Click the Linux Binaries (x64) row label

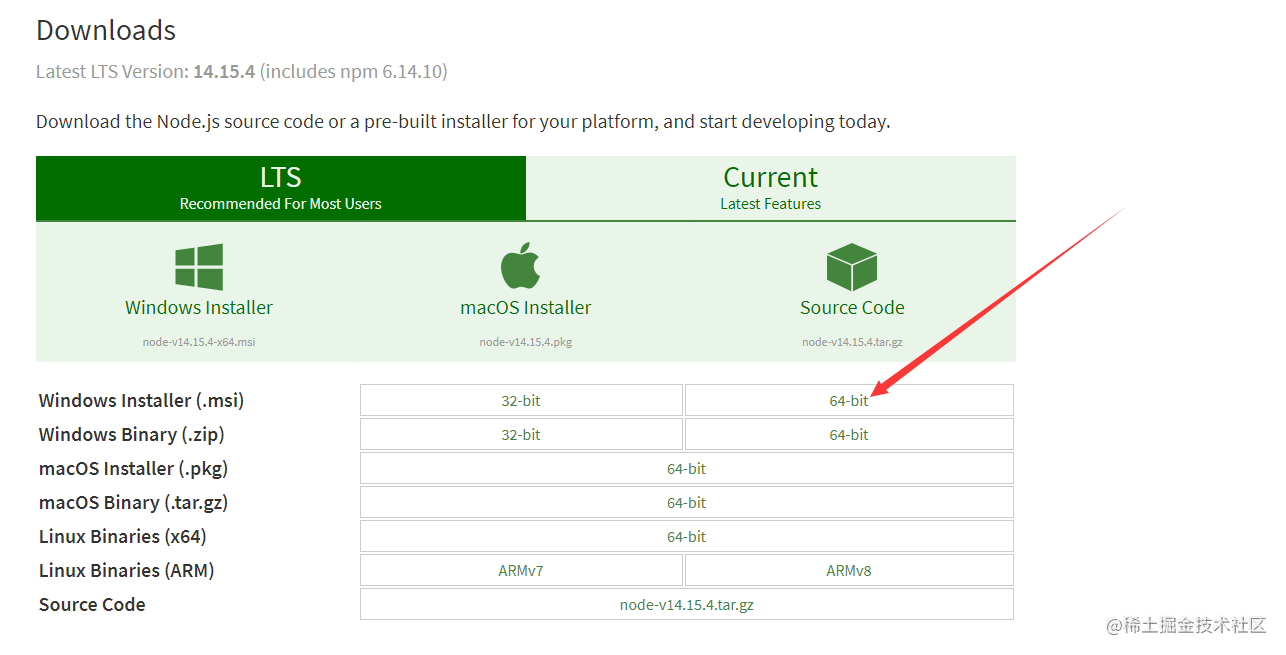pyautogui.click(x=122, y=536)
